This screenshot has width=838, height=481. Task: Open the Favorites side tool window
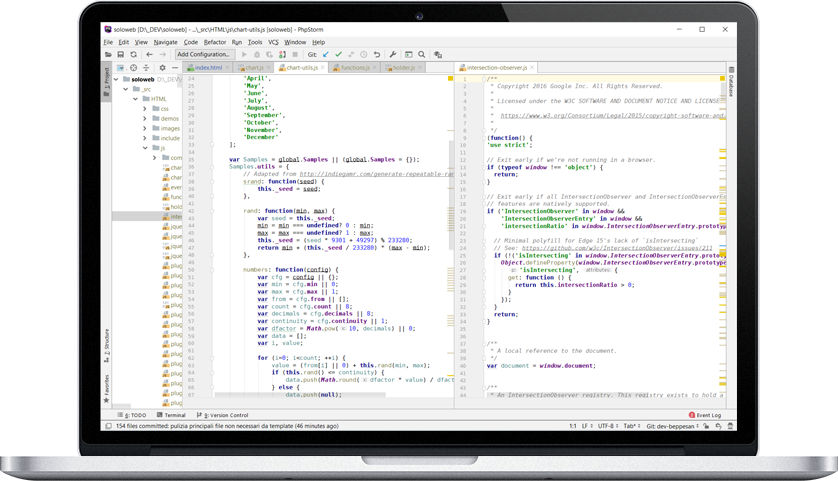pos(106,389)
